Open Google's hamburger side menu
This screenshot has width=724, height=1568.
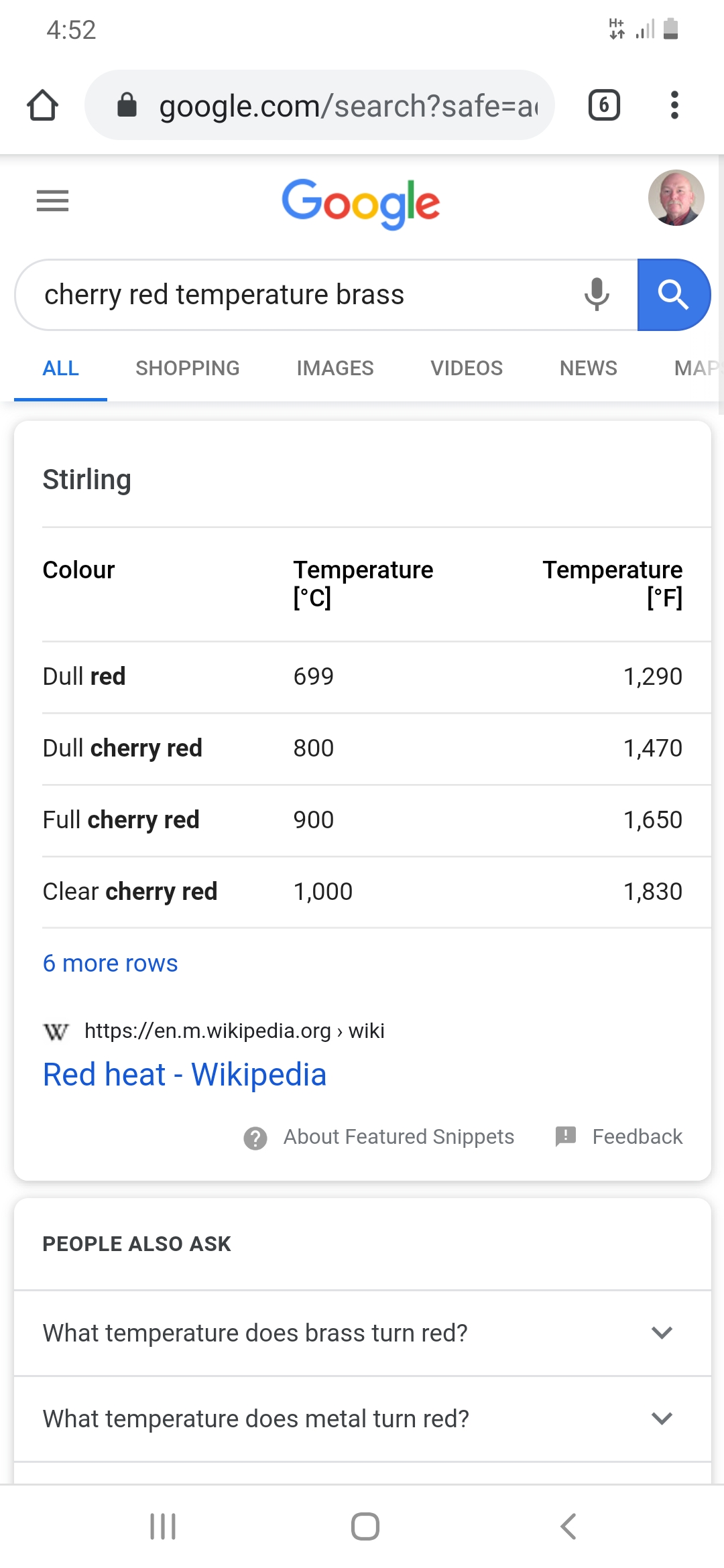[52, 200]
